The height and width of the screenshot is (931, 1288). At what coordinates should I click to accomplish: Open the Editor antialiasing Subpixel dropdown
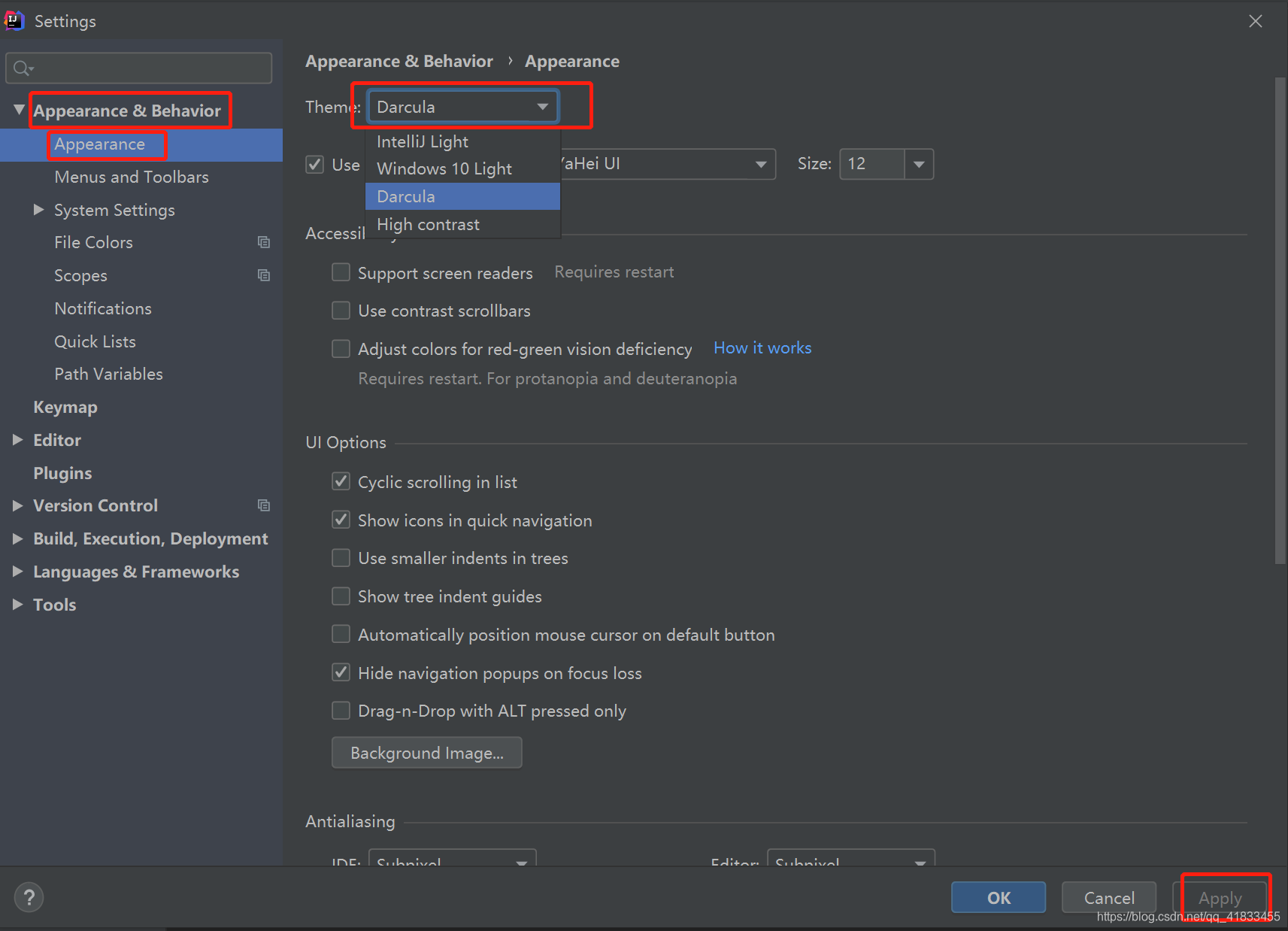(x=851, y=858)
